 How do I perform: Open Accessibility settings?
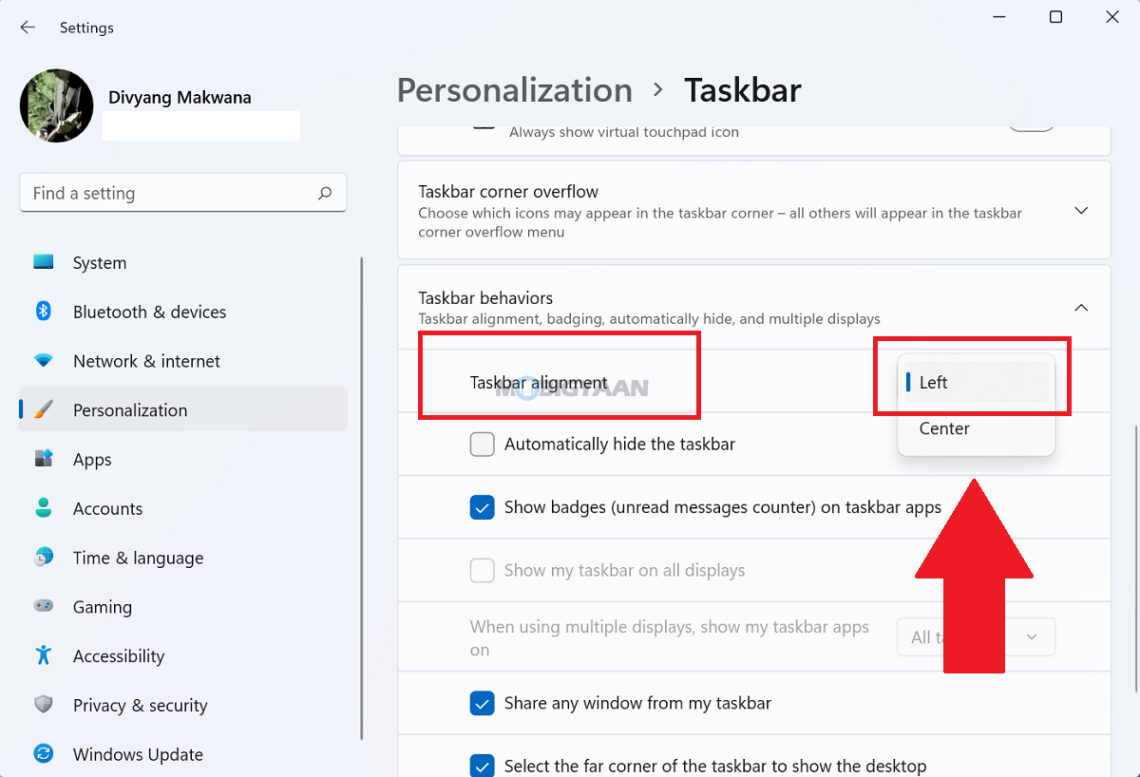[x=118, y=656]
